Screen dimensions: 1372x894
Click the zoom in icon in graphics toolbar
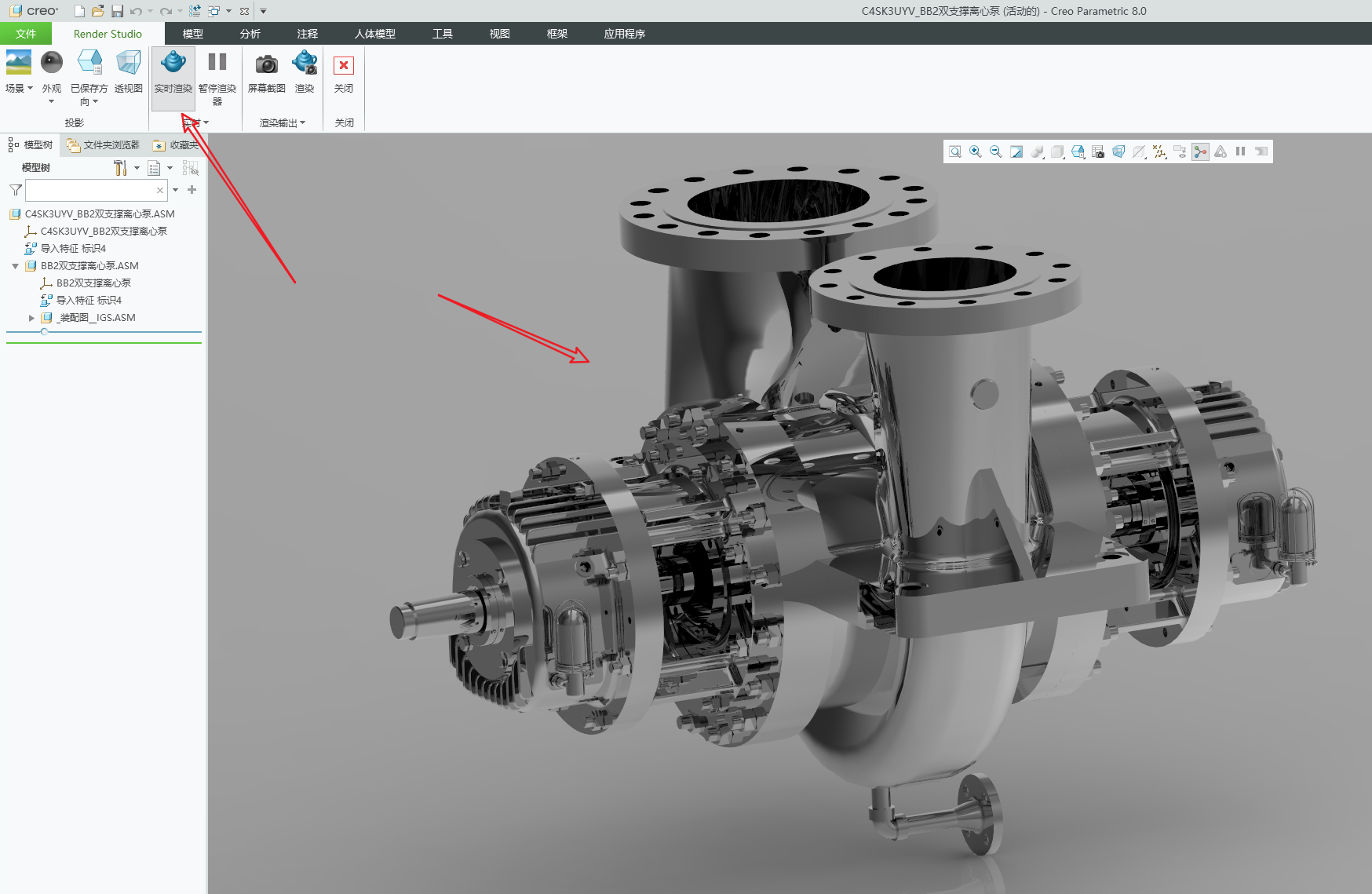[x=976, y=151]
